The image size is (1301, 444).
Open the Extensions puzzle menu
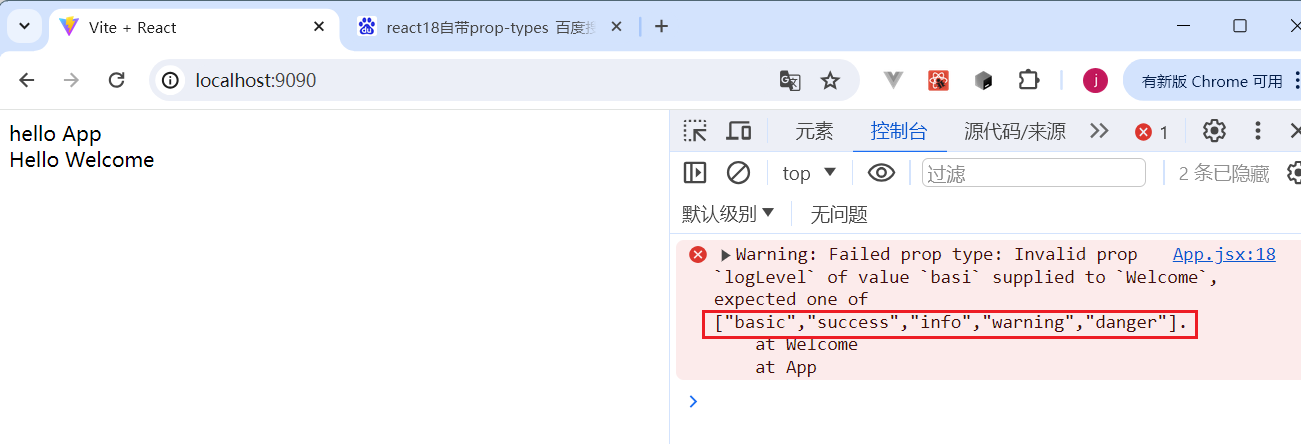(1028, 80)
